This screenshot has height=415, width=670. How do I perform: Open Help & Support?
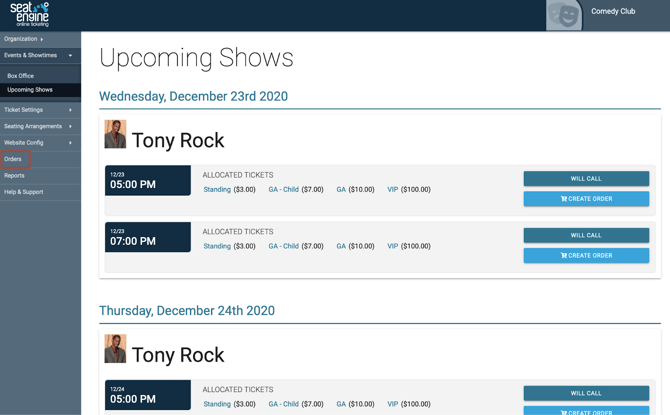click(24, 192)
